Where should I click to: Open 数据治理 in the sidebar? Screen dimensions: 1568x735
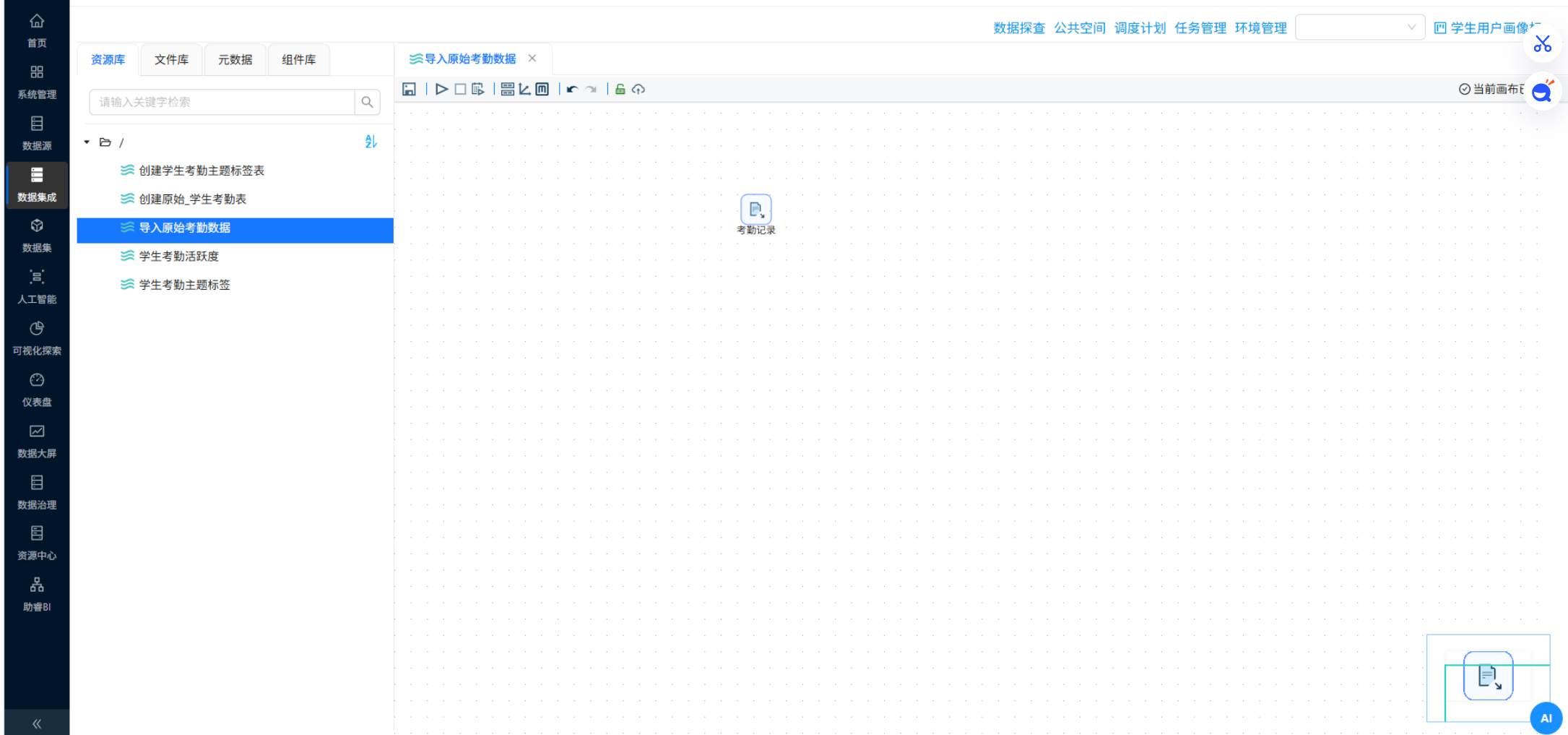37,492
